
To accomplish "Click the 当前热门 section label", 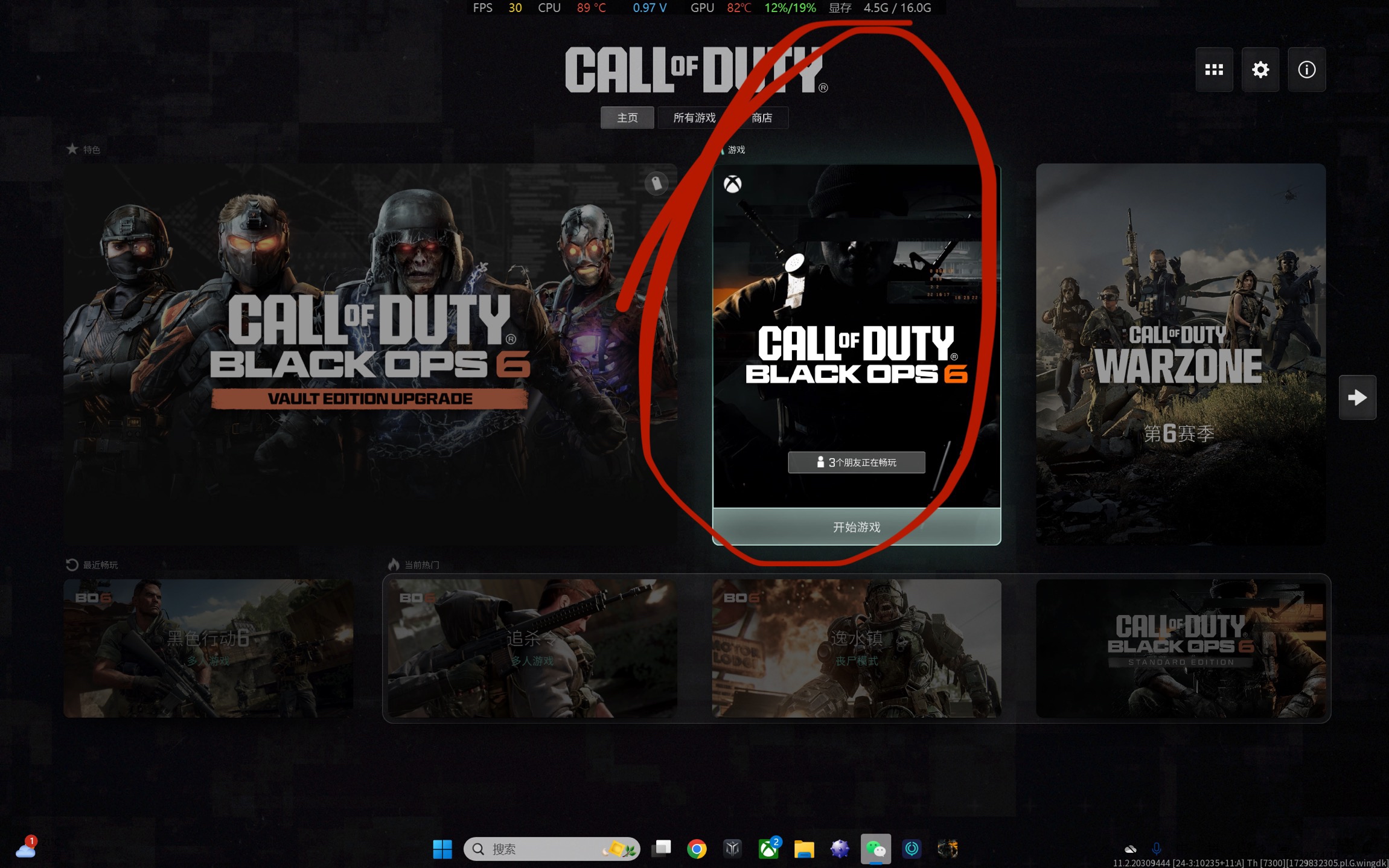I will [421, 565].
